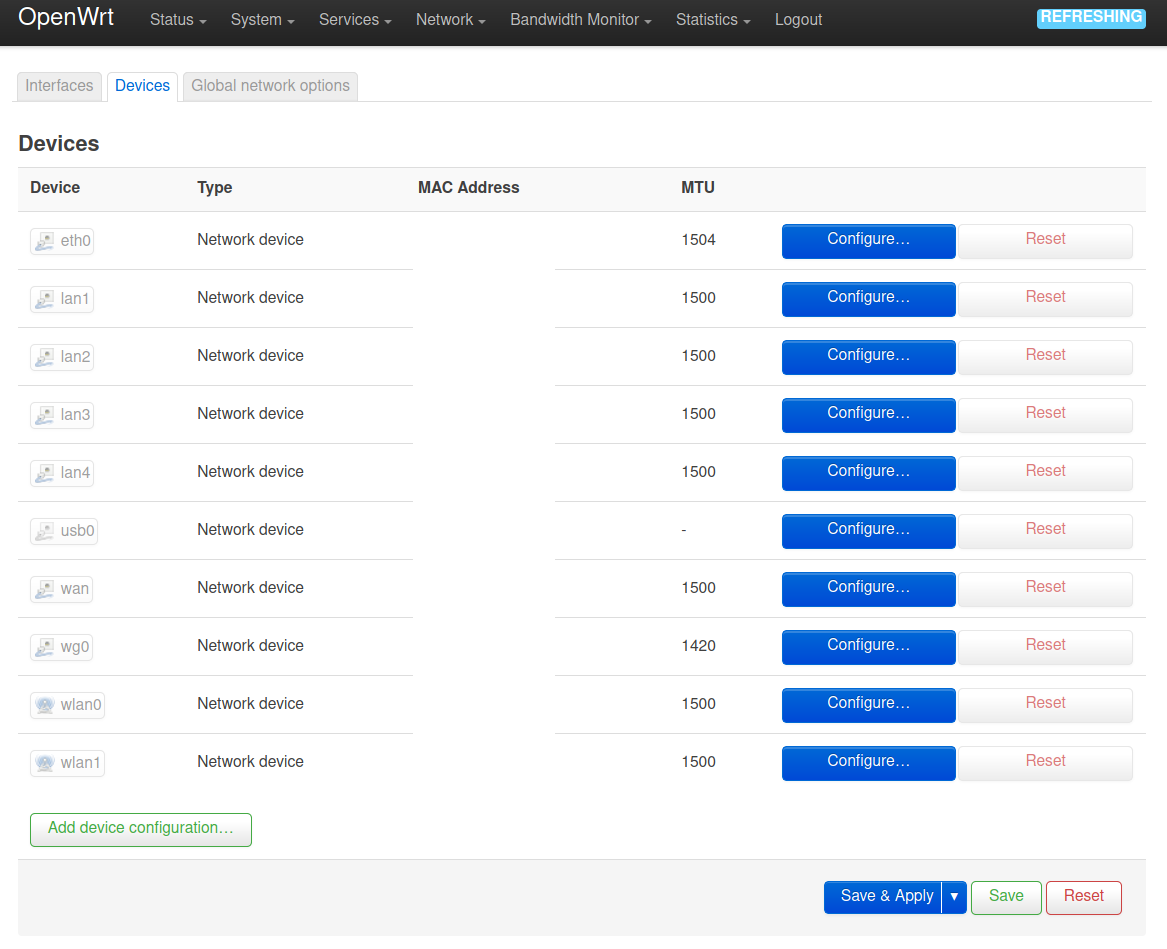The width and height of the screenshot is (1167, 949).
Task: Configure the usb0 device
Action: pyautogui.click(x=869, y=531)
